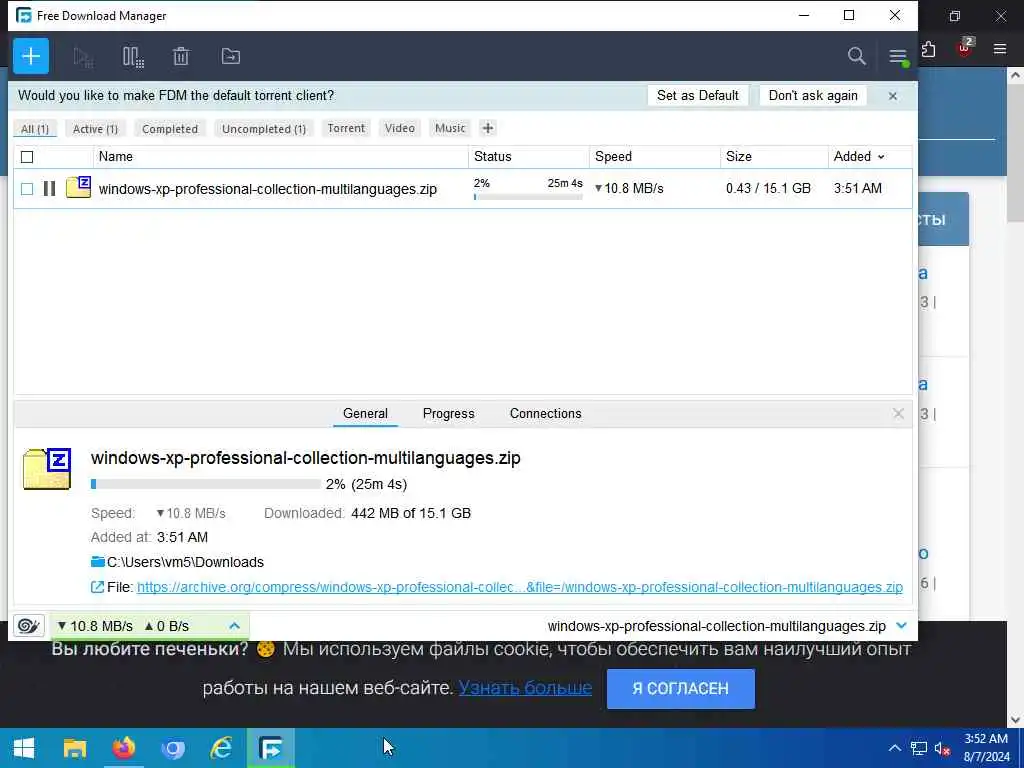Sort by the Size column header
This screenshot has width=1024, height=768.
point(774,157)
